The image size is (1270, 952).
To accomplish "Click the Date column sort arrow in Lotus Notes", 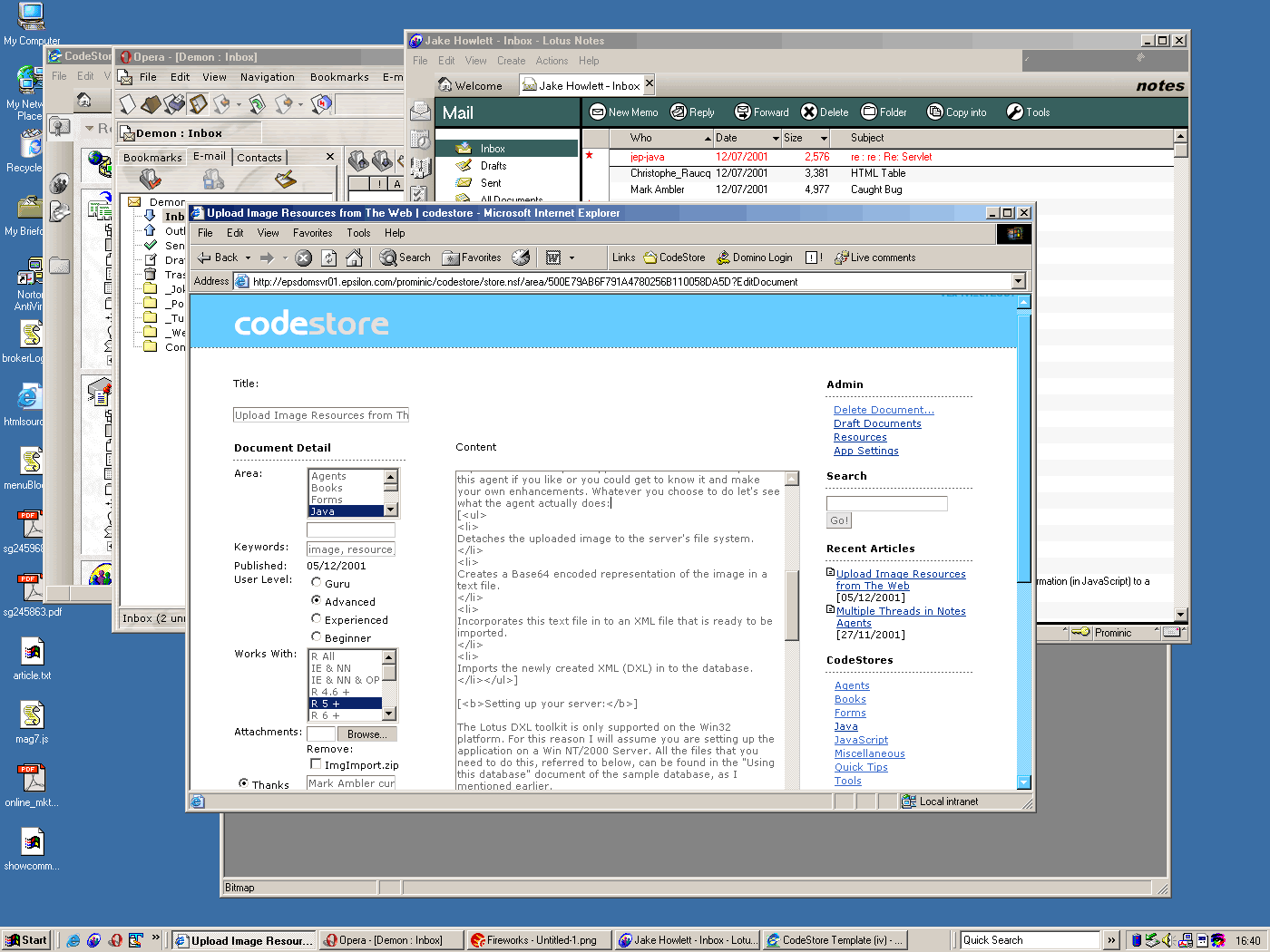I will [x=776, y=139].
